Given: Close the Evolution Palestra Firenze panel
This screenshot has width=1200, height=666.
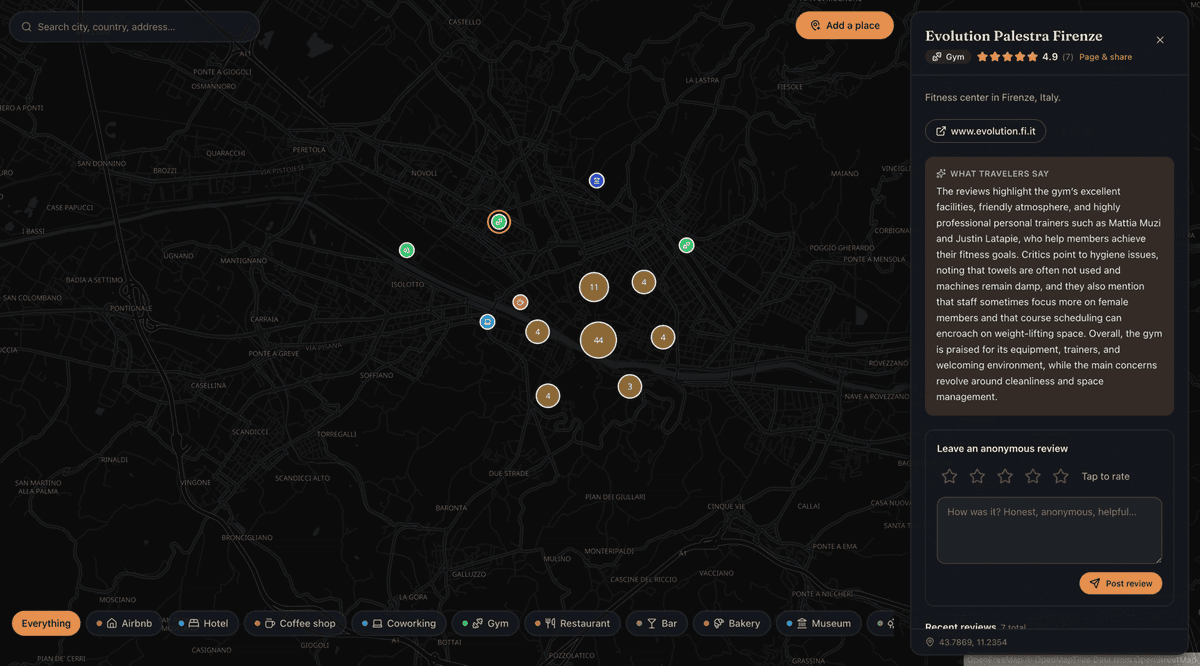Looking at the screenshot, I should 1160,40.
